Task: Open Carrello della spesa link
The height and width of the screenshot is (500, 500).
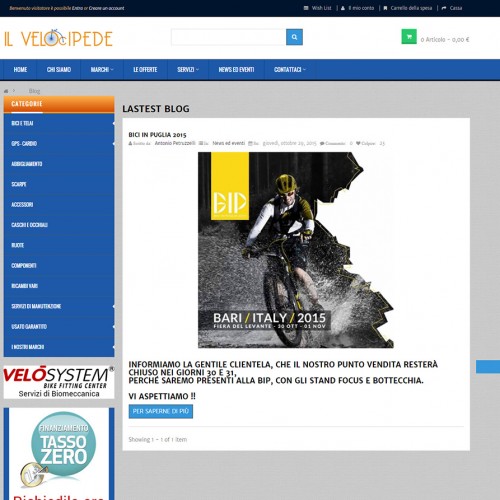Action: coord(408,8)
